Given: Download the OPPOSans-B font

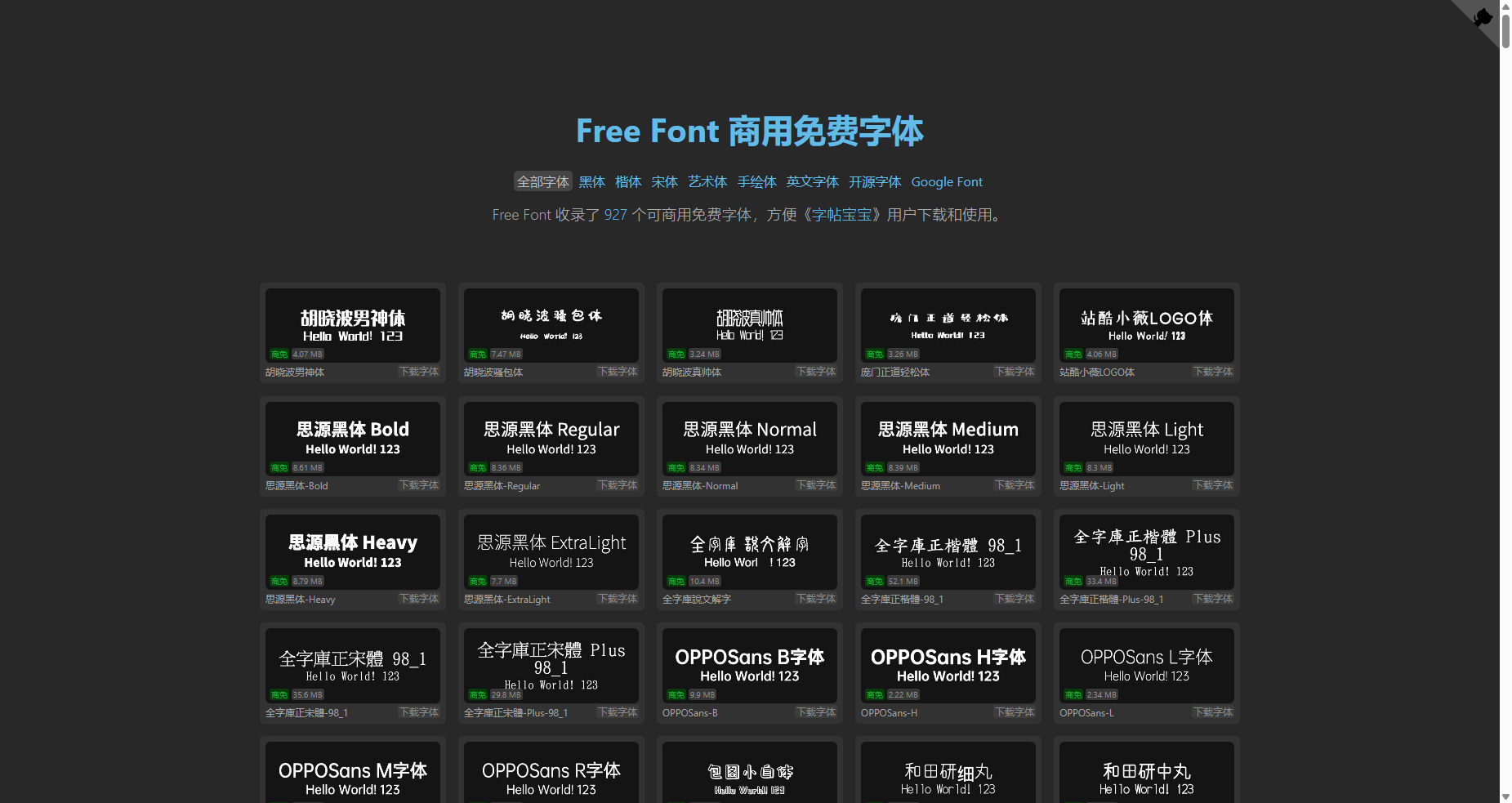Looking at the screenshot, I should [816, 712].
